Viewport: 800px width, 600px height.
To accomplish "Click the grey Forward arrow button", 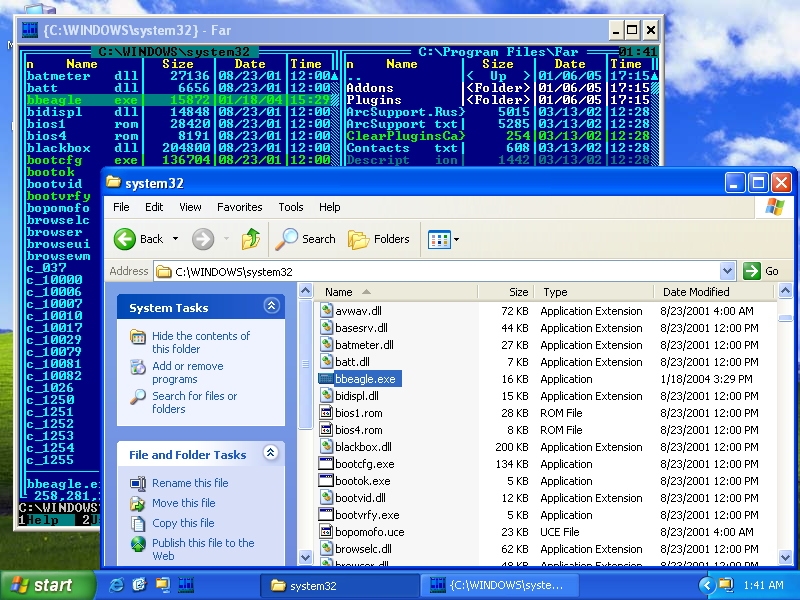I will pos(203,239).
